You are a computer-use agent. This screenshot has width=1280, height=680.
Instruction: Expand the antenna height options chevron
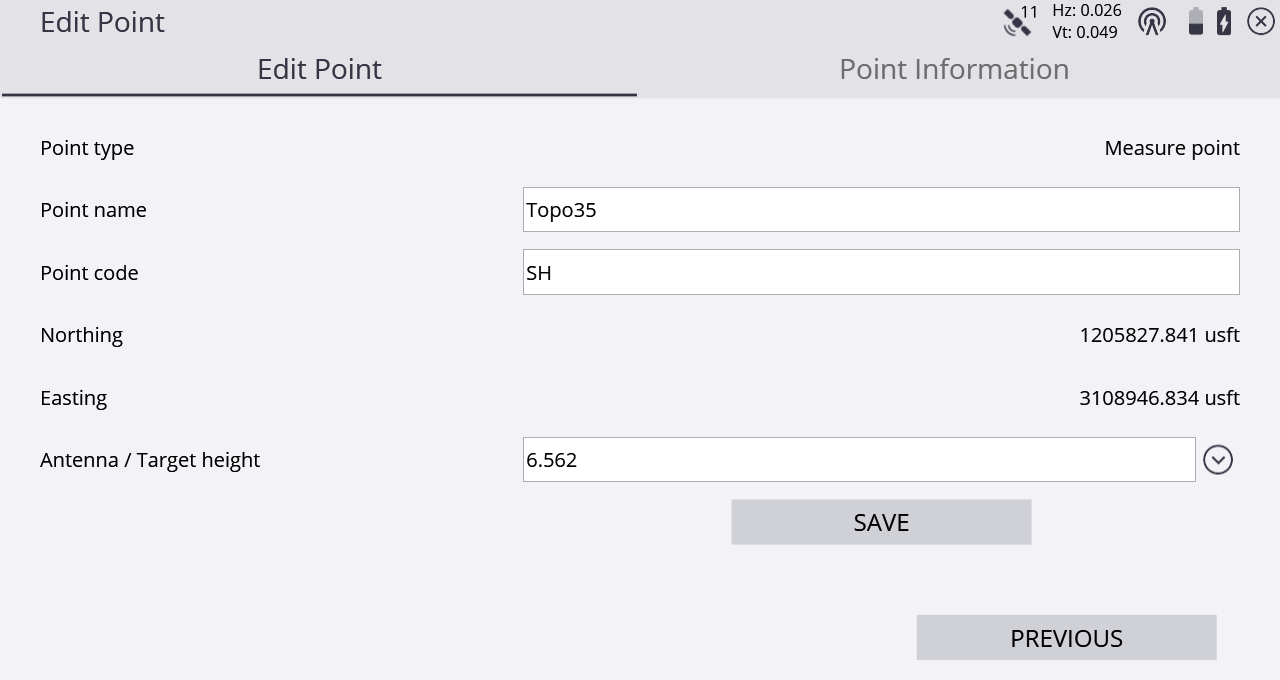(1217, 460)
